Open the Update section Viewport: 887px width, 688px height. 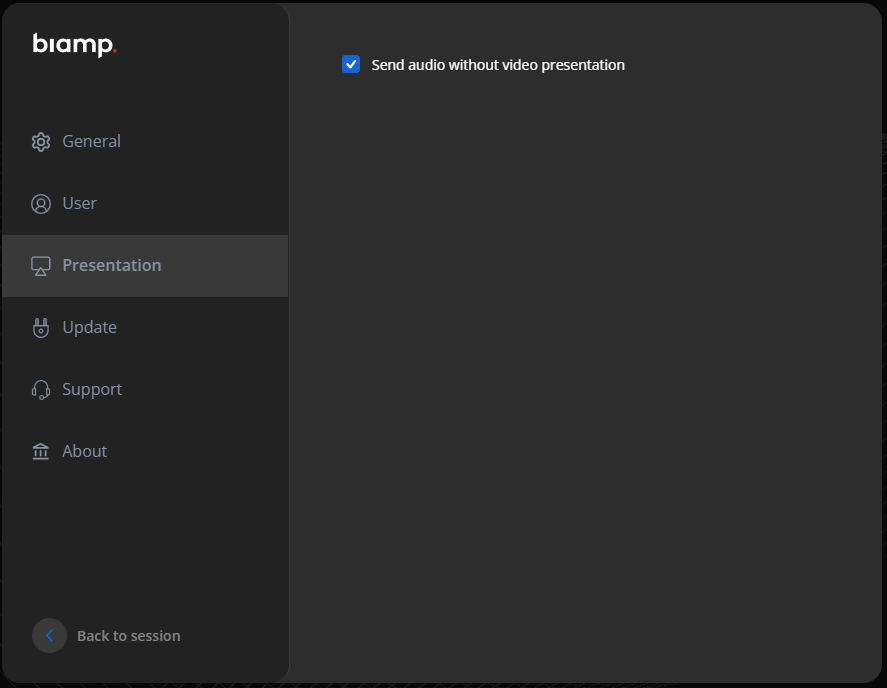[89, 327]
